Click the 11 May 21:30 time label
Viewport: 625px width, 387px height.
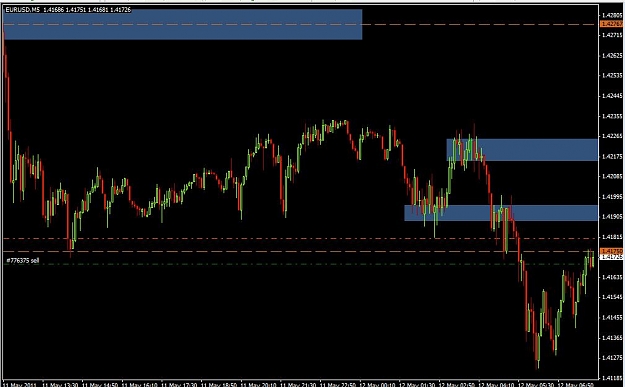[x=298, y=385]
